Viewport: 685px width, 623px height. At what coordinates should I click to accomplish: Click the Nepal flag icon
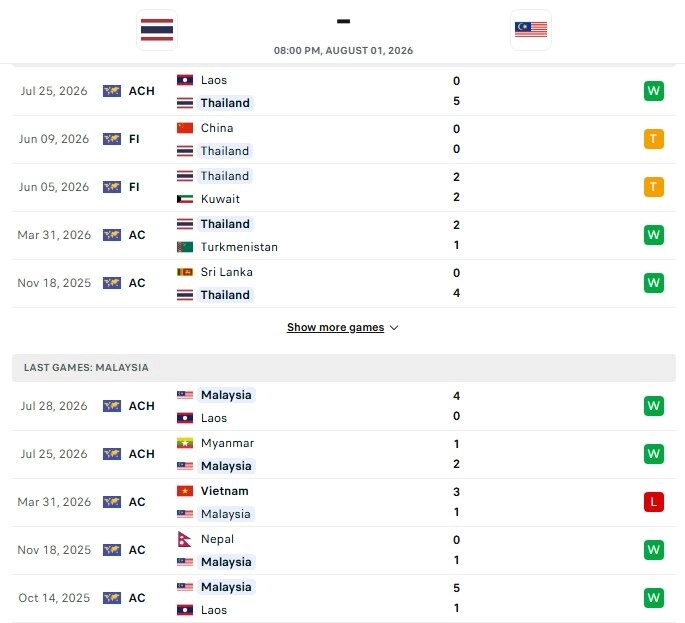coord(184,539)
